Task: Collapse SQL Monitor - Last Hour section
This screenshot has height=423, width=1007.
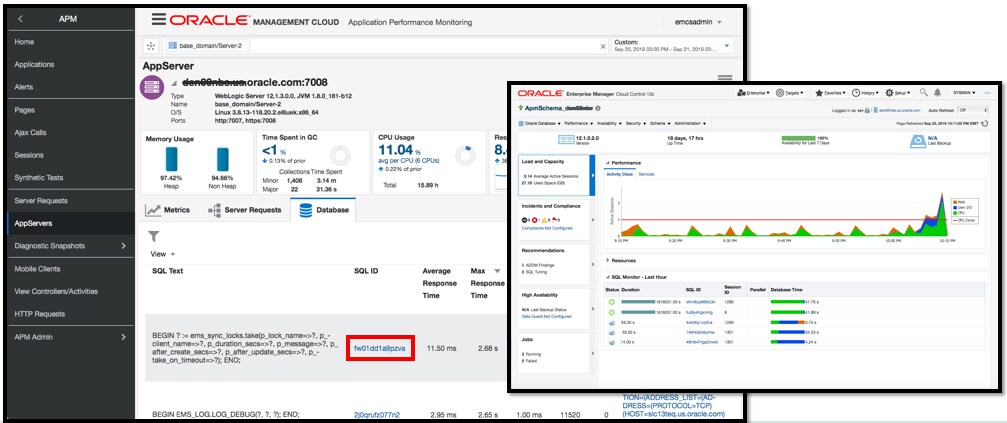Action: 608,277
